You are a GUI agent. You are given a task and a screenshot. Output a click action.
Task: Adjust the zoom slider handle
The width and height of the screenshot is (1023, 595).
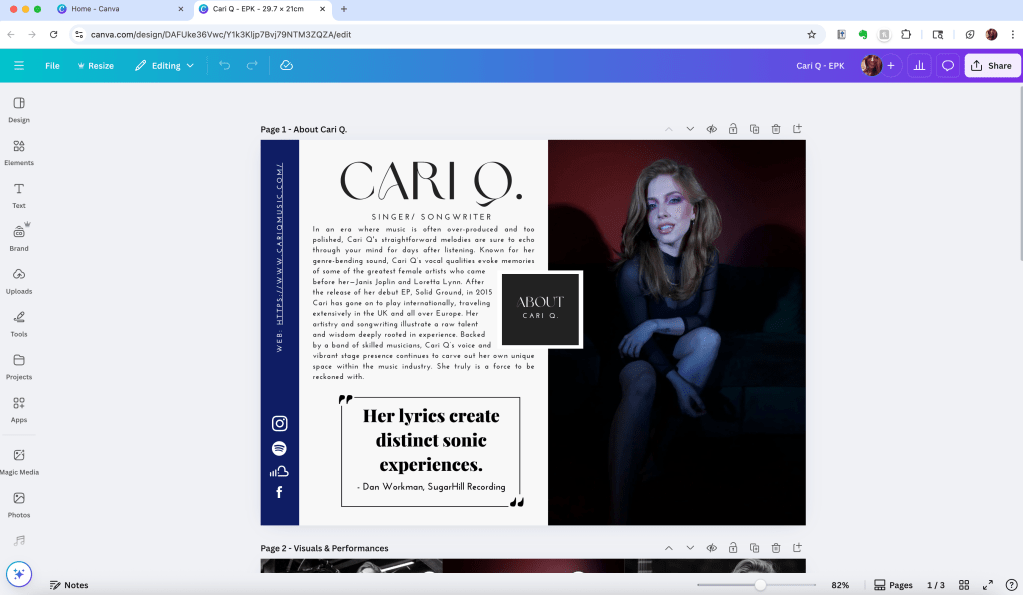tap(760, 585)
